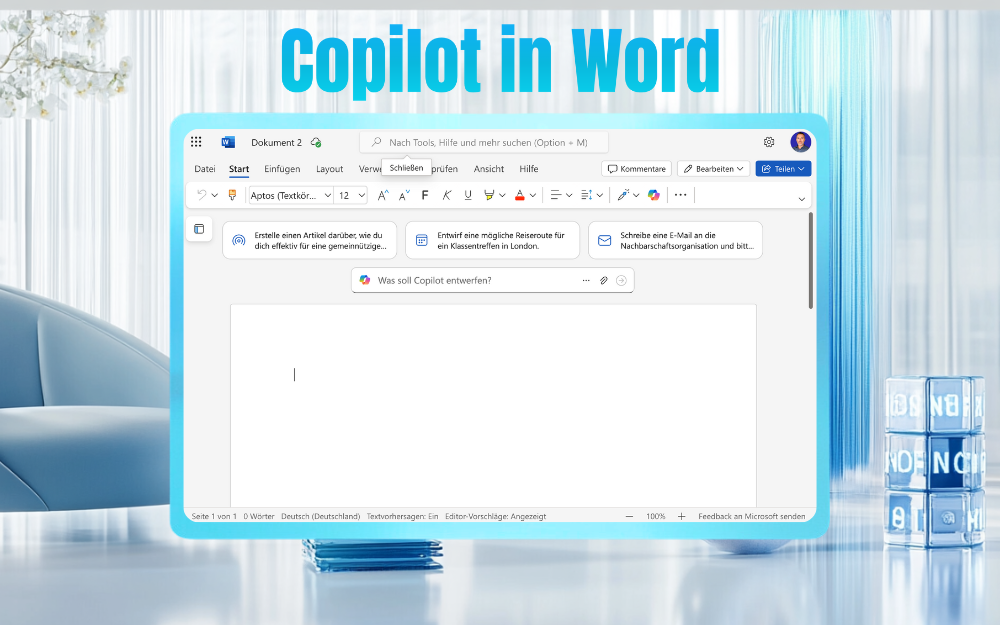Expand font color dropdown arrow
This screenshot has height=625, width=1000.
pos(533,195)
